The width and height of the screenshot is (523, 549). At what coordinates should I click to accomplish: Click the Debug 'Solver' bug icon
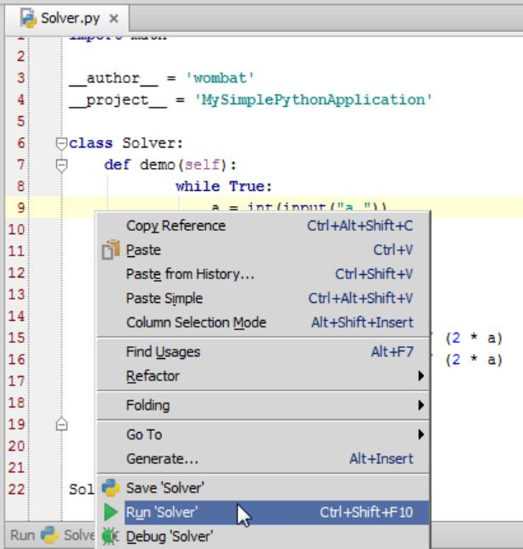(111, 536)
